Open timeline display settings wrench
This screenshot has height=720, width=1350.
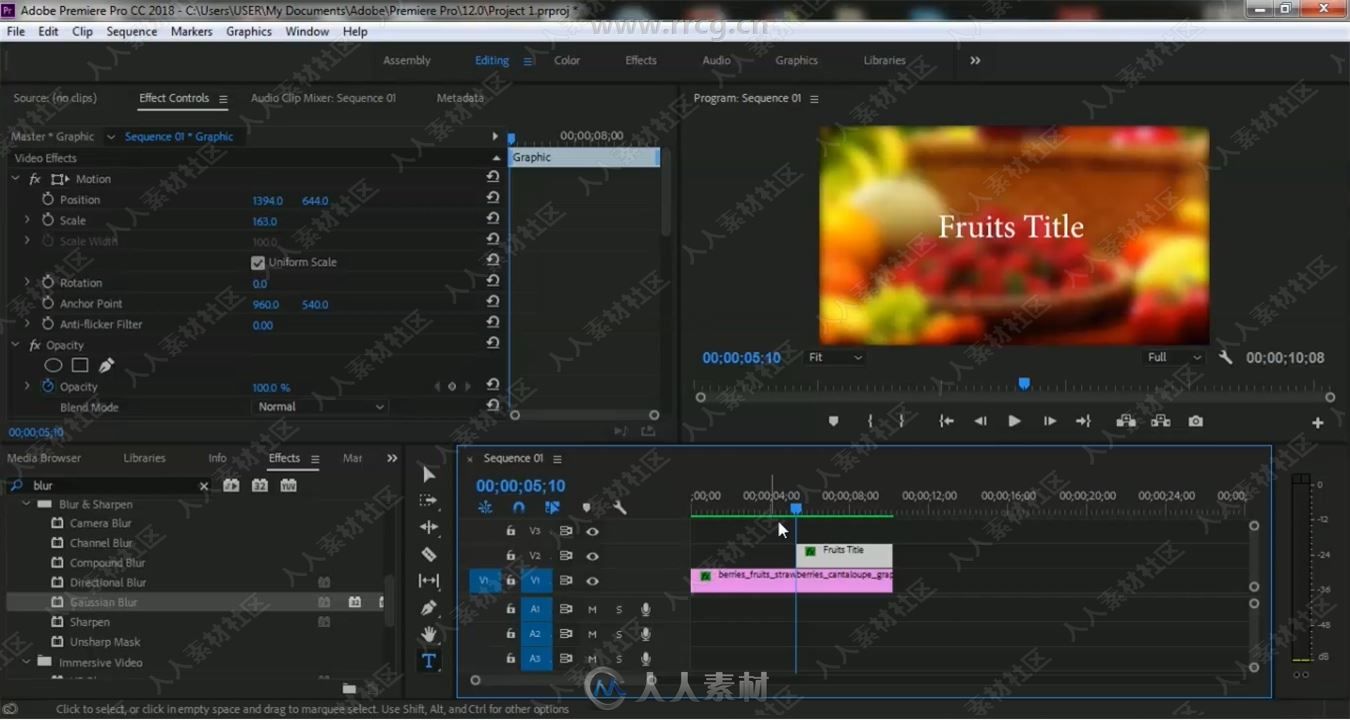tap(620, 508)
